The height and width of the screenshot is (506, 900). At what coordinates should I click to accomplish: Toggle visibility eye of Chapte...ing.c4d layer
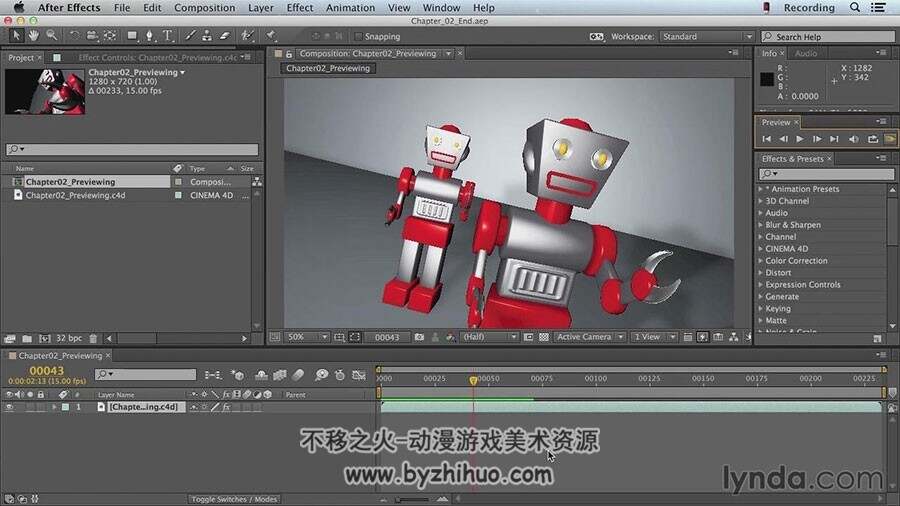(9, 407)
